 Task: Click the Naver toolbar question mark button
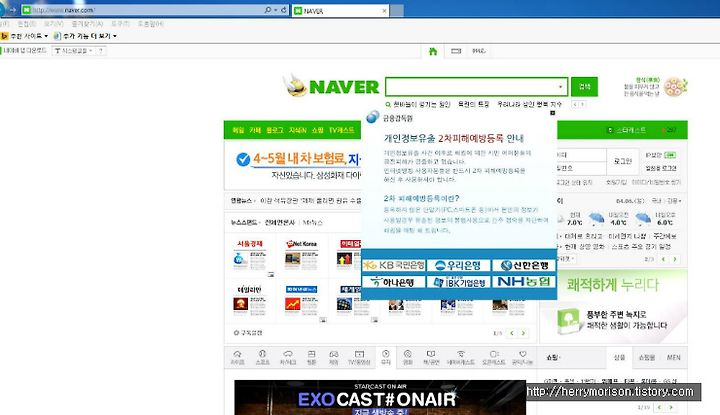click(x=101, y=50)
